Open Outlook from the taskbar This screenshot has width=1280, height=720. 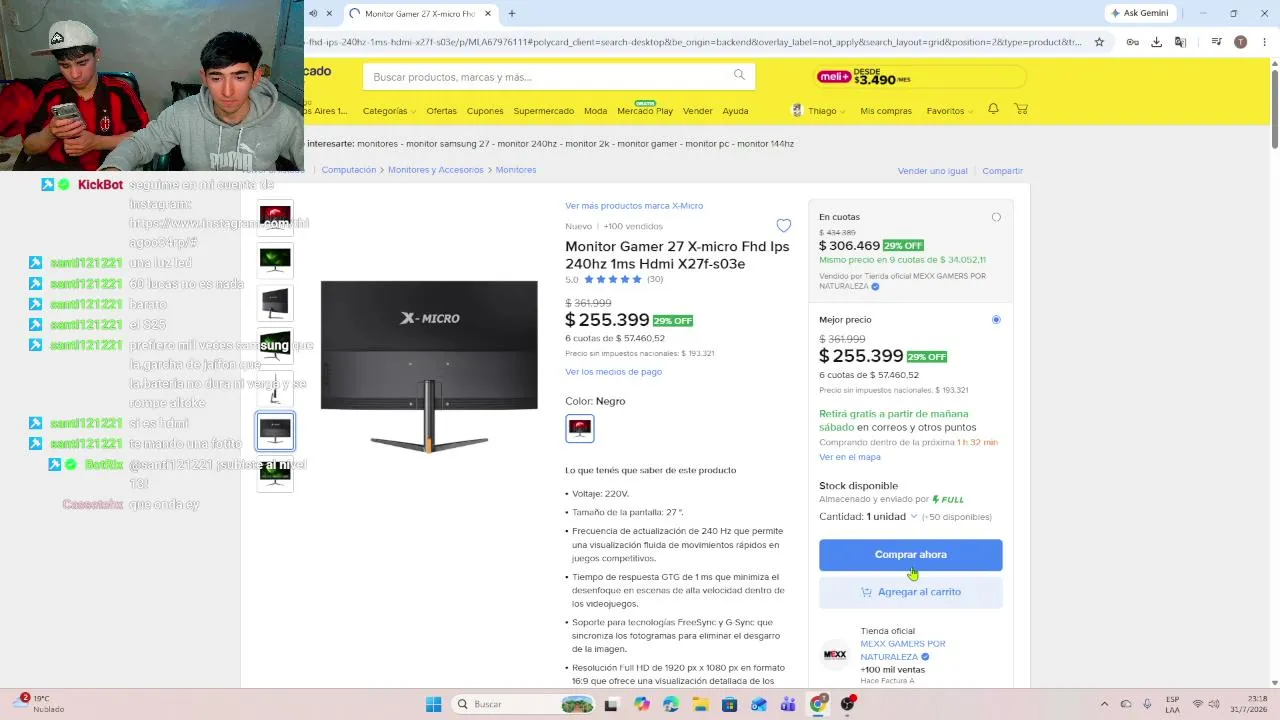pos(759,704)
